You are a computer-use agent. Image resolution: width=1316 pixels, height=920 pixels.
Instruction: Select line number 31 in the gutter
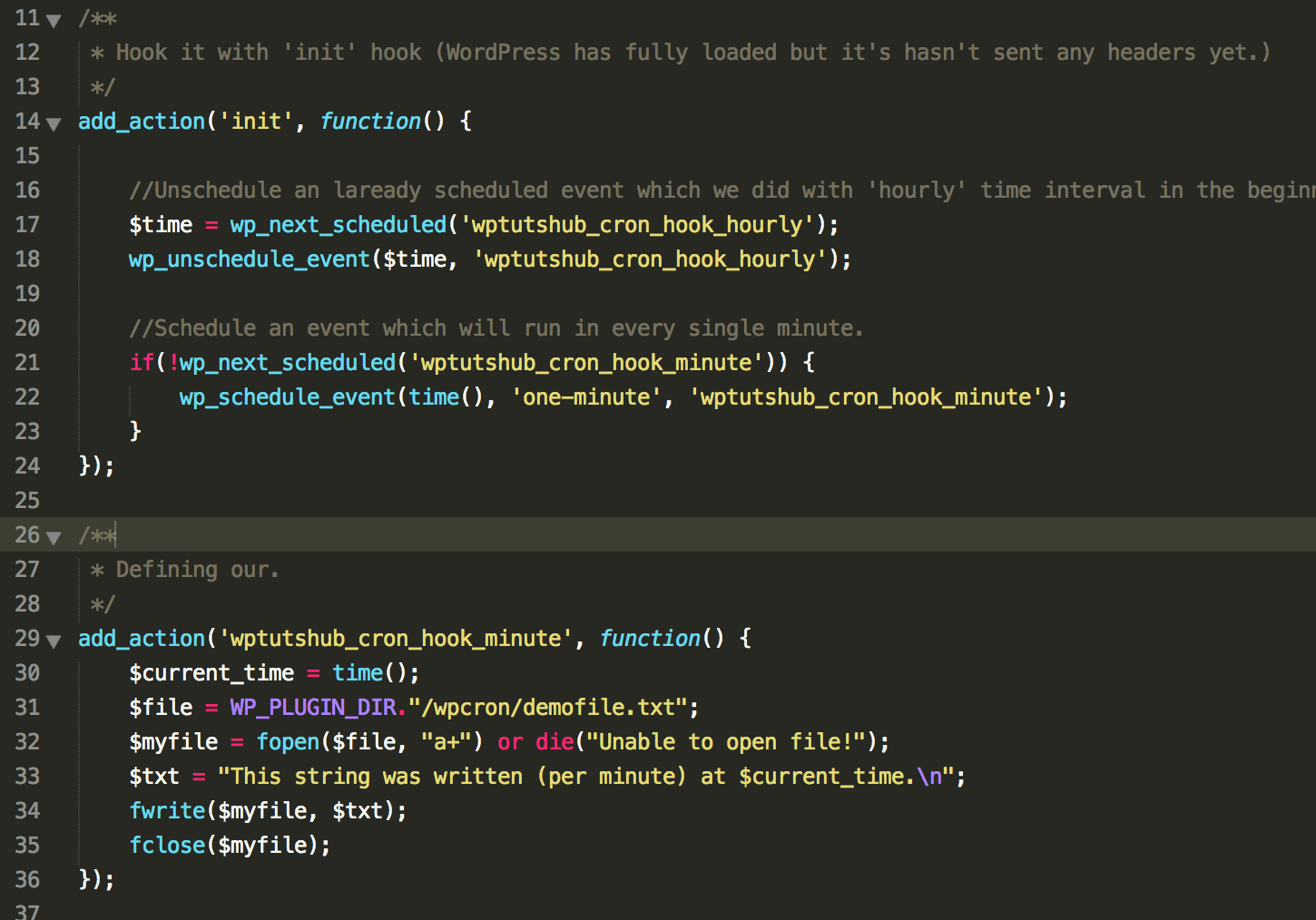(x=27, y=708)
